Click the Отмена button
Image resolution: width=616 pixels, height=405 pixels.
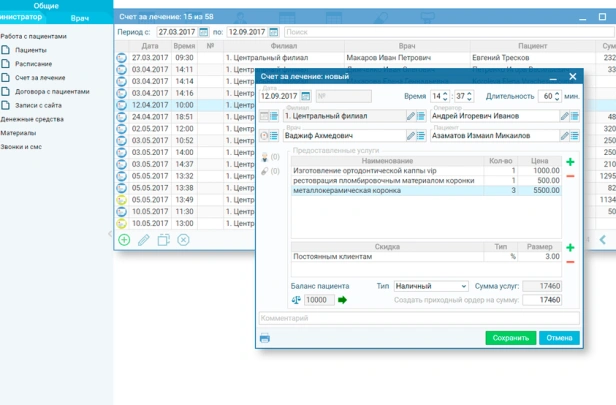(x=559, y=338)
